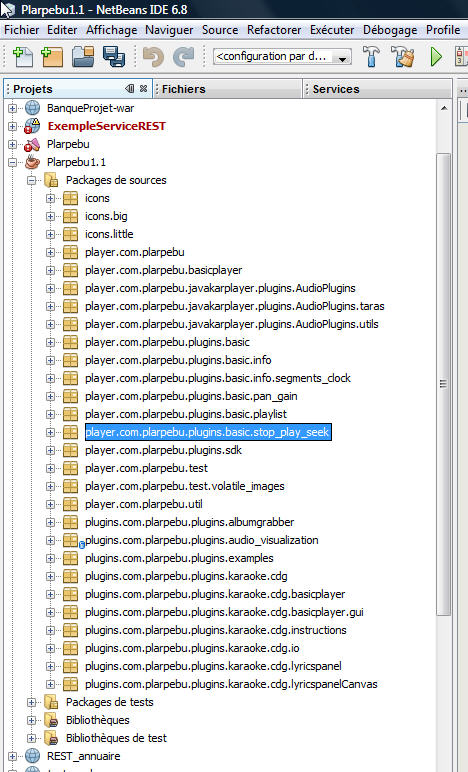Expand the player.com.plarpebu.basicplayer package
This screenshot has width=468, height=772.
[x=50, y=270]
